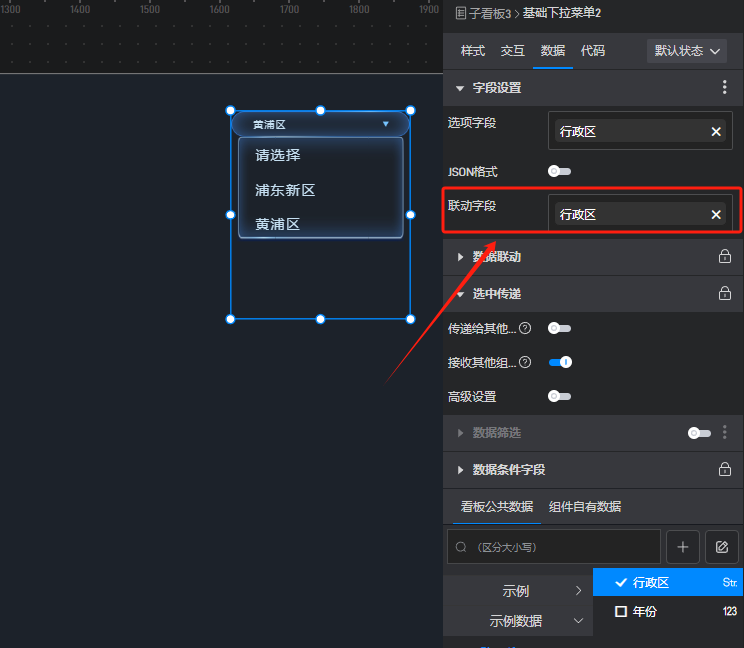Viewport: 744px width, 648px height.
Task: Collapse the 选中传递 section
Action: 460,294
